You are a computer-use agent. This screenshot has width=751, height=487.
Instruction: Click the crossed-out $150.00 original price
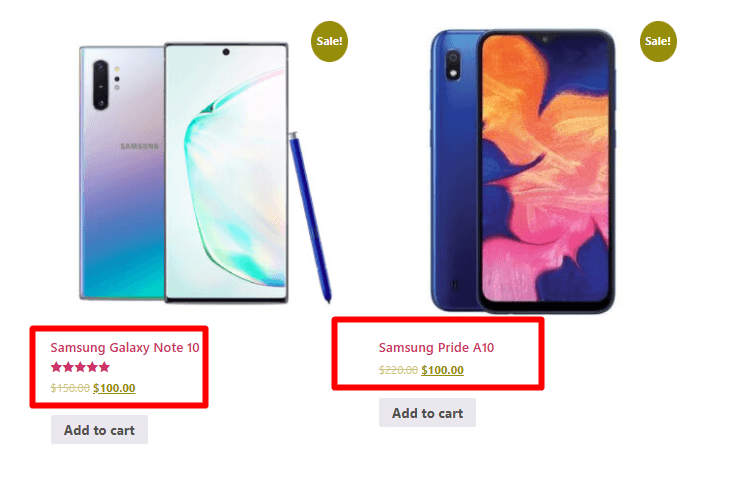[70, 388]
